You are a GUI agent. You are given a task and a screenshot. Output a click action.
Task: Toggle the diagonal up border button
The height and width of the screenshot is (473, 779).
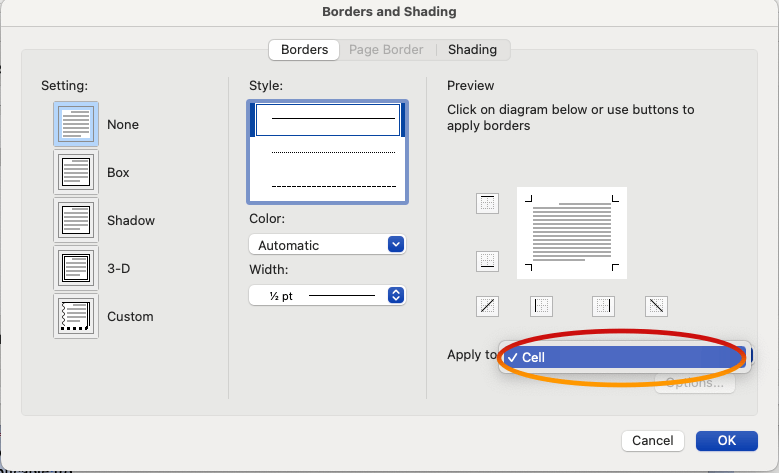[x=487, y=306]
